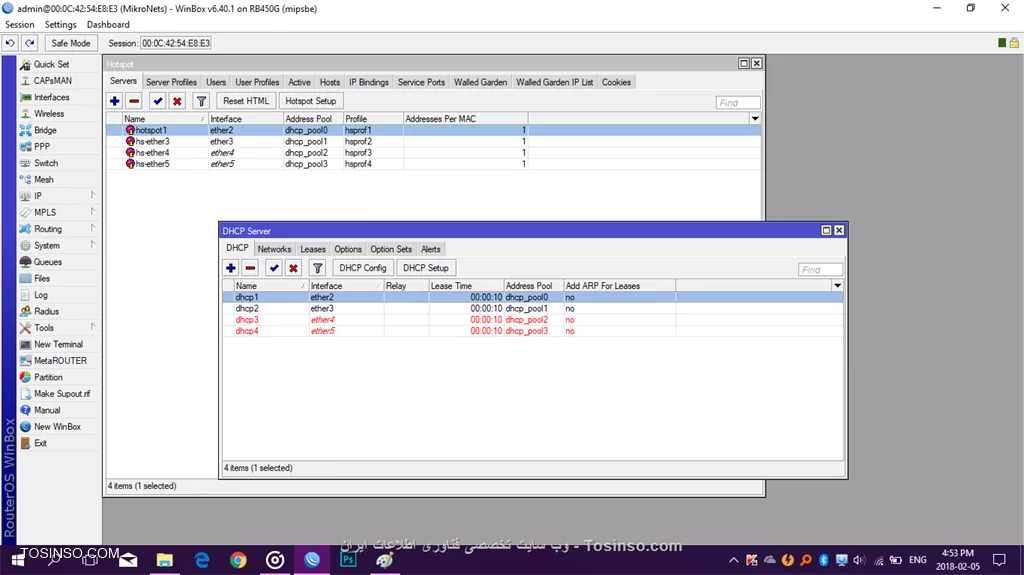Screen dimensions: 1024x575
Task: Open Radius in sidebar
Action: tap(46, 311)
